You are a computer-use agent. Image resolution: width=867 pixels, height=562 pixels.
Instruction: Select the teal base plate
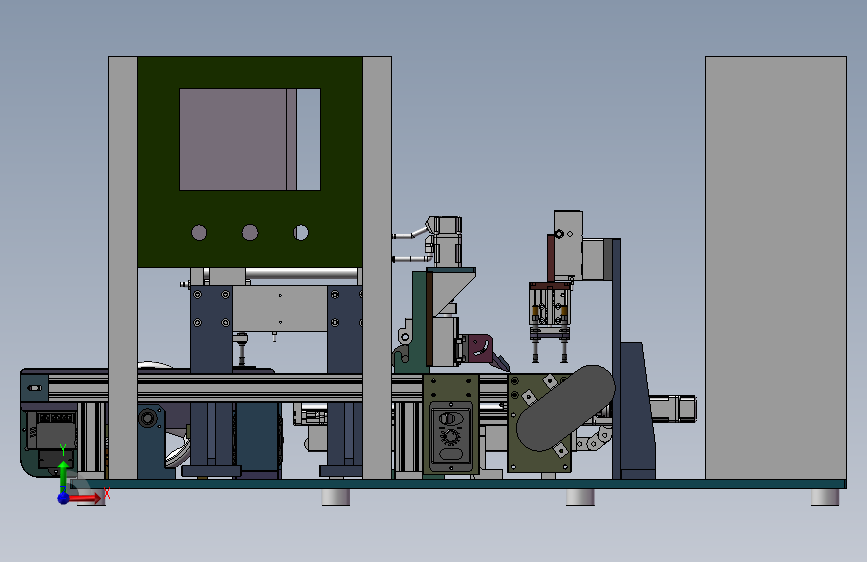459,484
